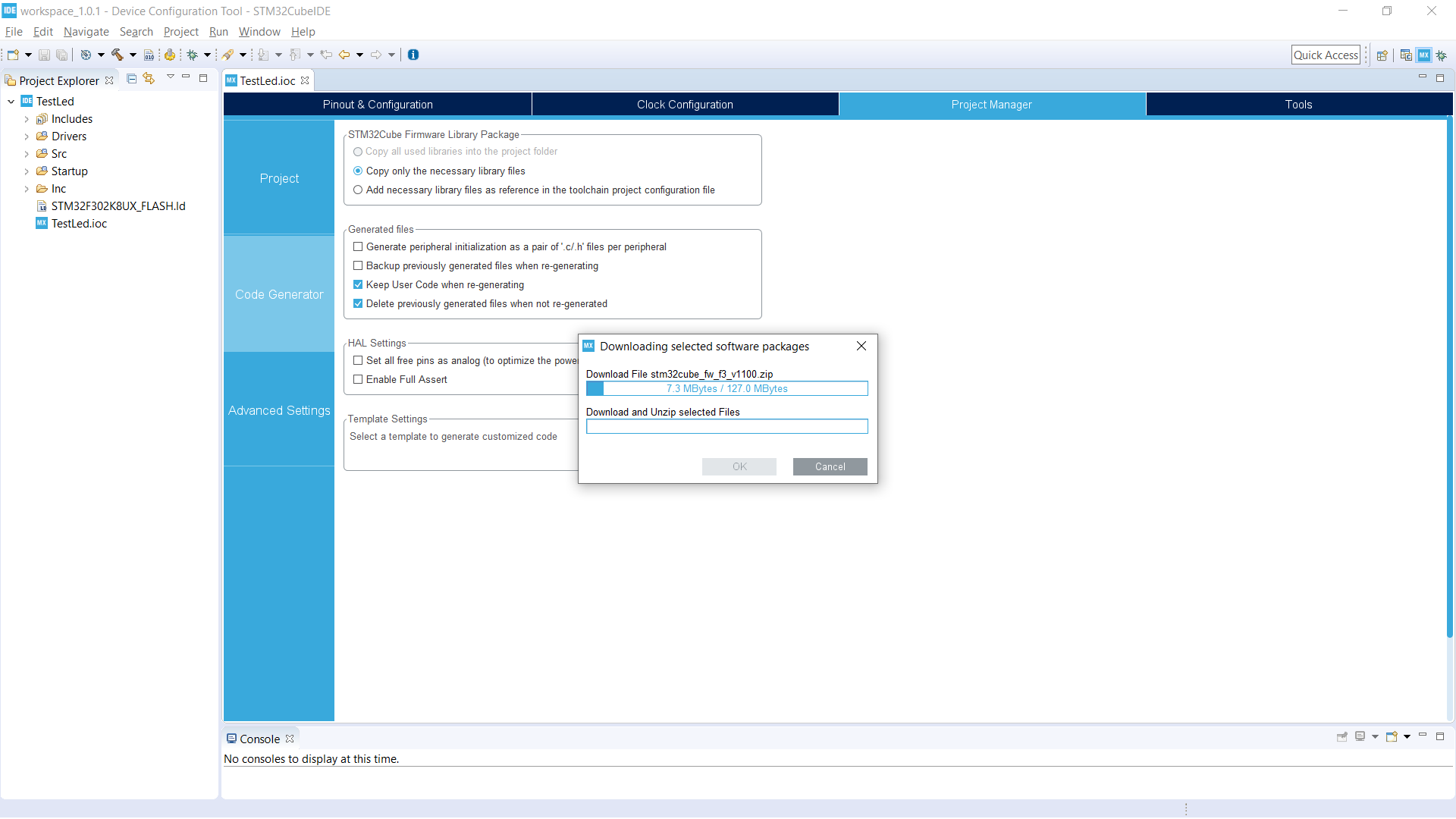
Task: Expand the Includes folder
Action: click(27, 119)
